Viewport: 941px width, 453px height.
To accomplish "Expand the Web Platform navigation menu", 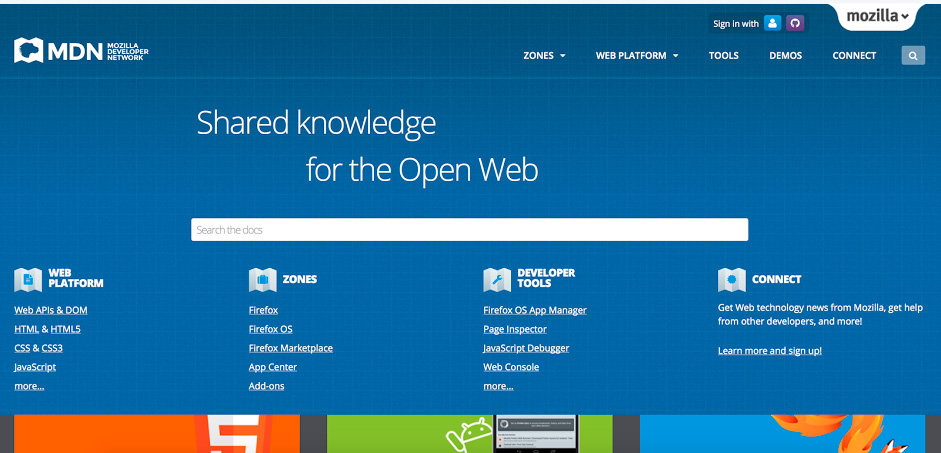I will pyautogui.click(x=637, y=56).
